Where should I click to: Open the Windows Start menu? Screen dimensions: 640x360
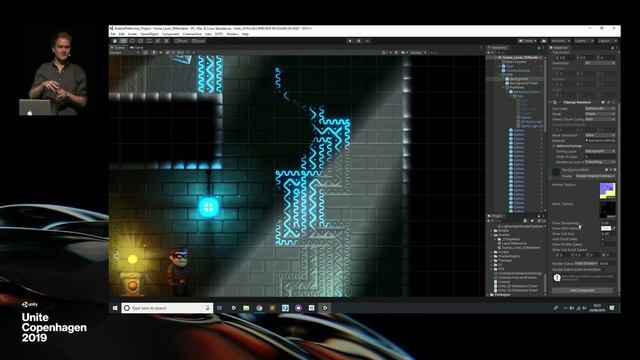coord(115,308)
